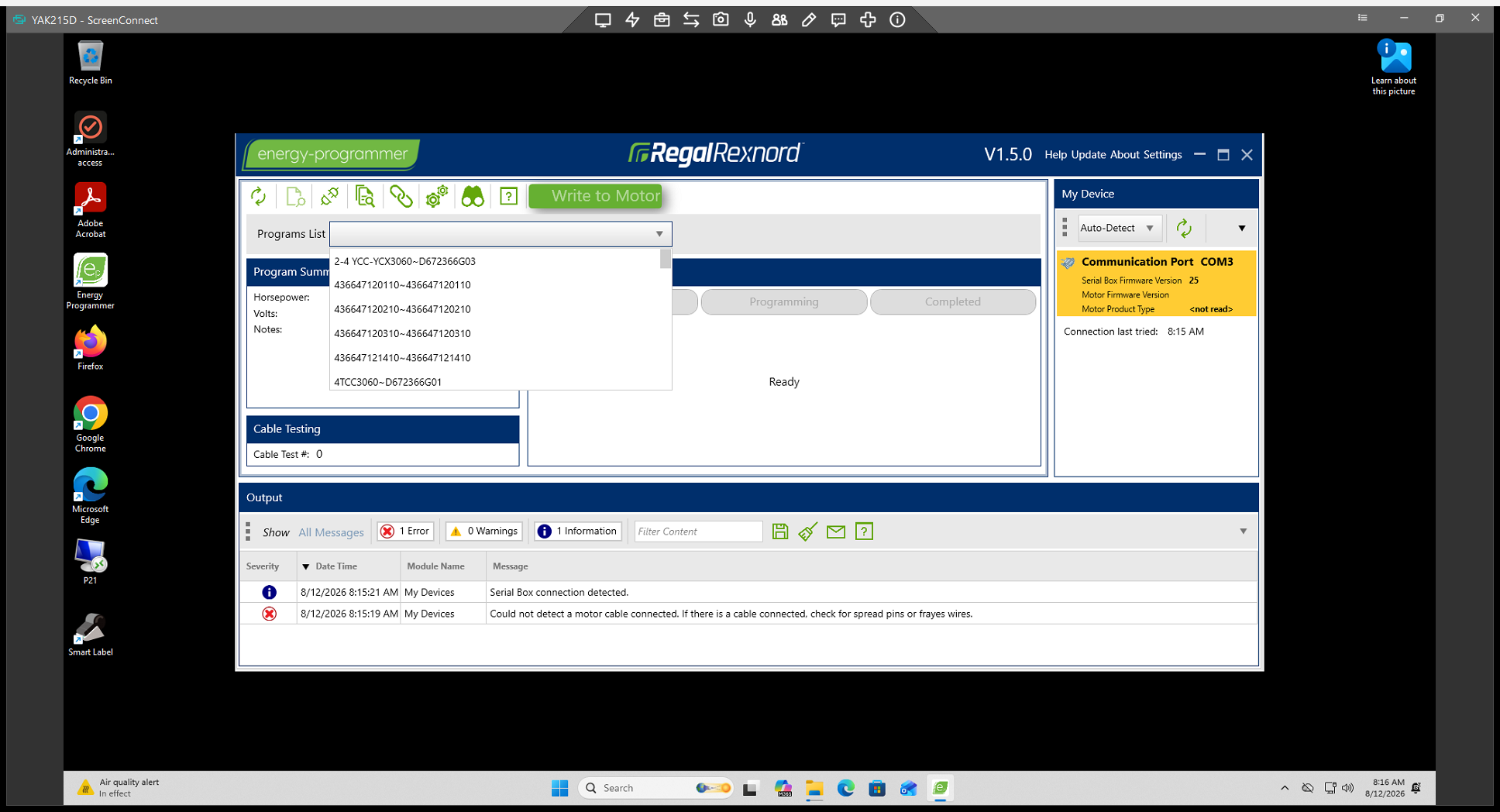Click the serial connector icon next to COM3
The image size is (1500, 812).
pyautogui.click(x=1068, y=263)
